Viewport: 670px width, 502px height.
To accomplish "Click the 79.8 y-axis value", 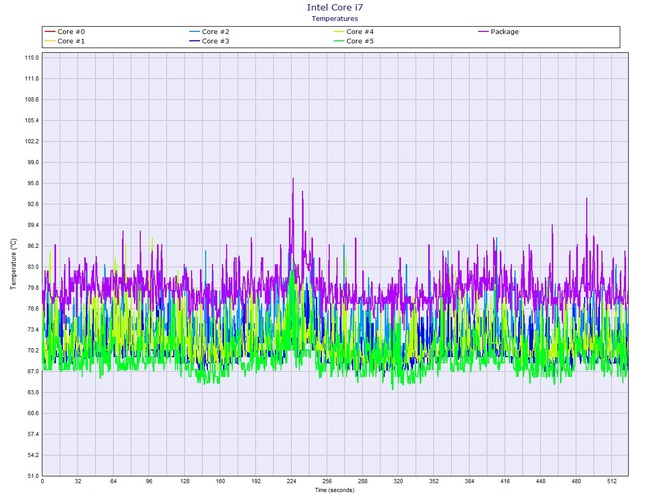I will (33, 288).
